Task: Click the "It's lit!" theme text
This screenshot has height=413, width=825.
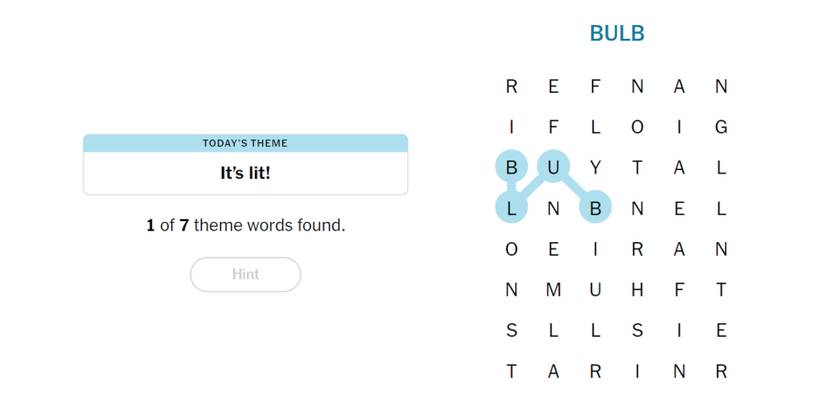Action: pos(245,173)
